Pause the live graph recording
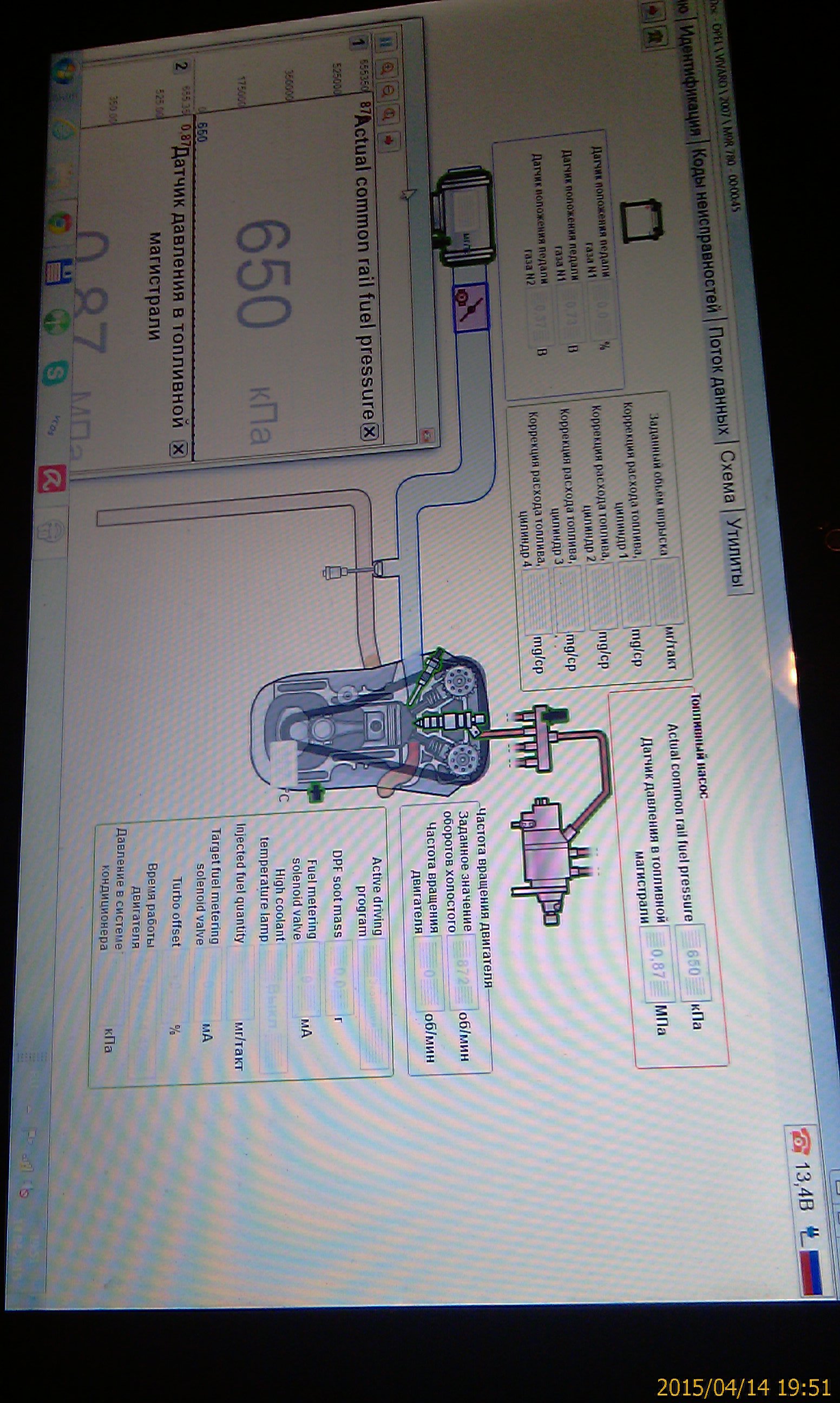Screen dimensions: 840x1403 [x=386, y=41]
